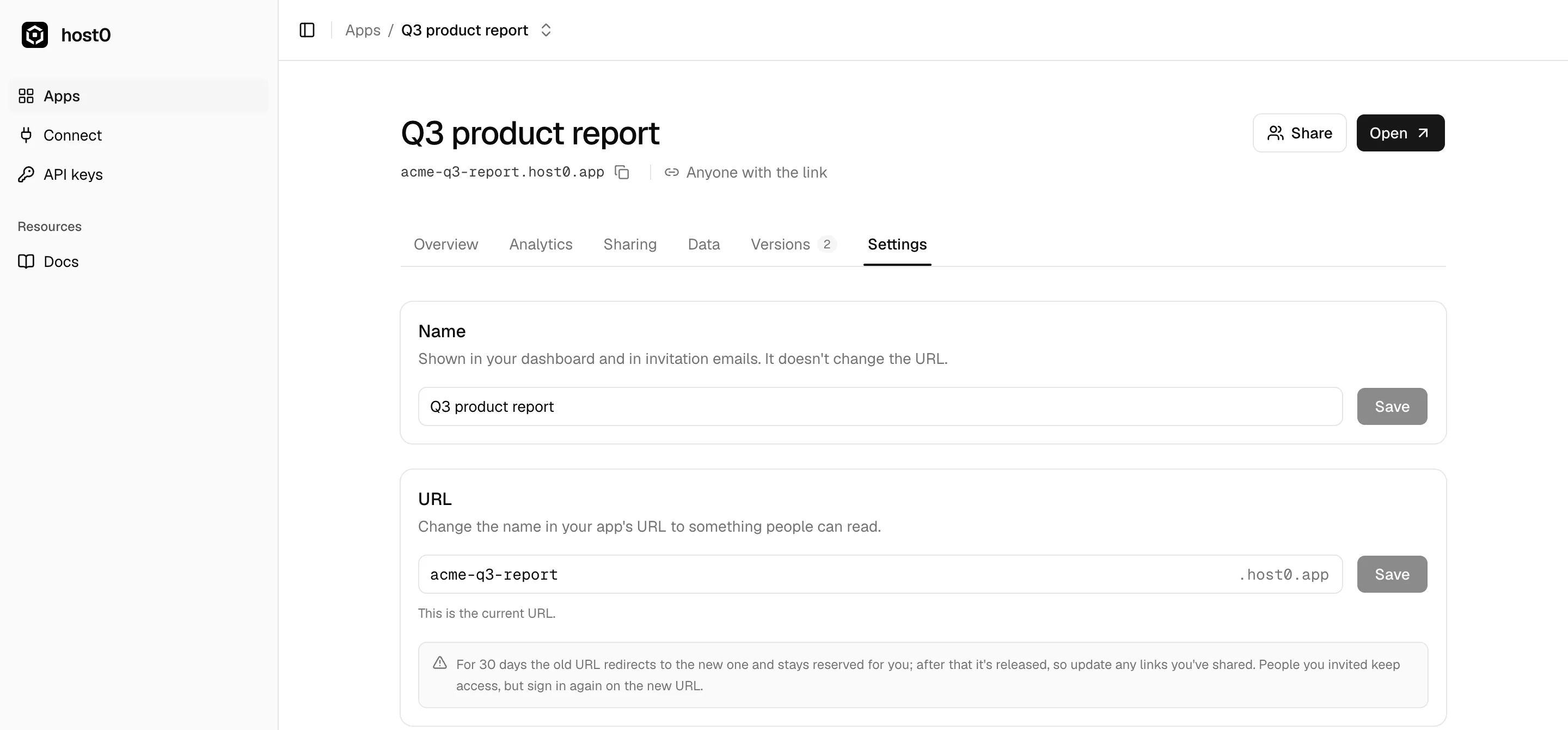Switch to the Data tab
The width and height of the screenshot is (1568, 730).
pos(703,244)
